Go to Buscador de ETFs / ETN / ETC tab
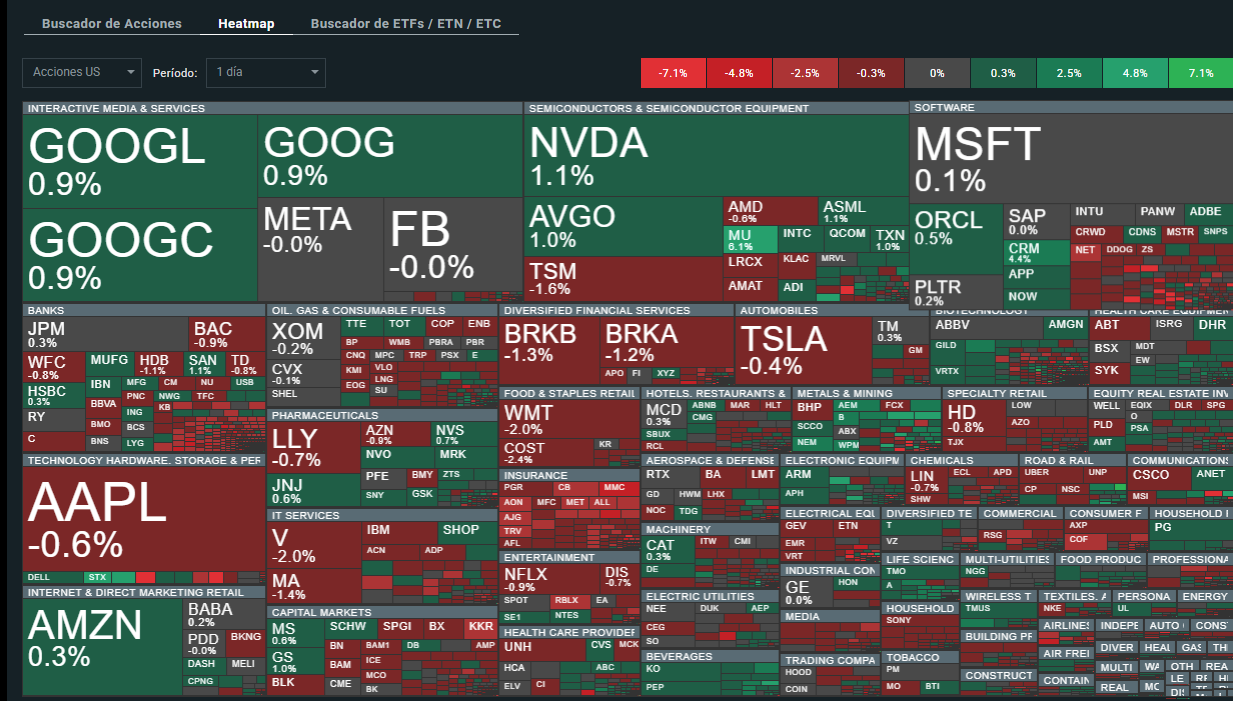 pos(405,23)
